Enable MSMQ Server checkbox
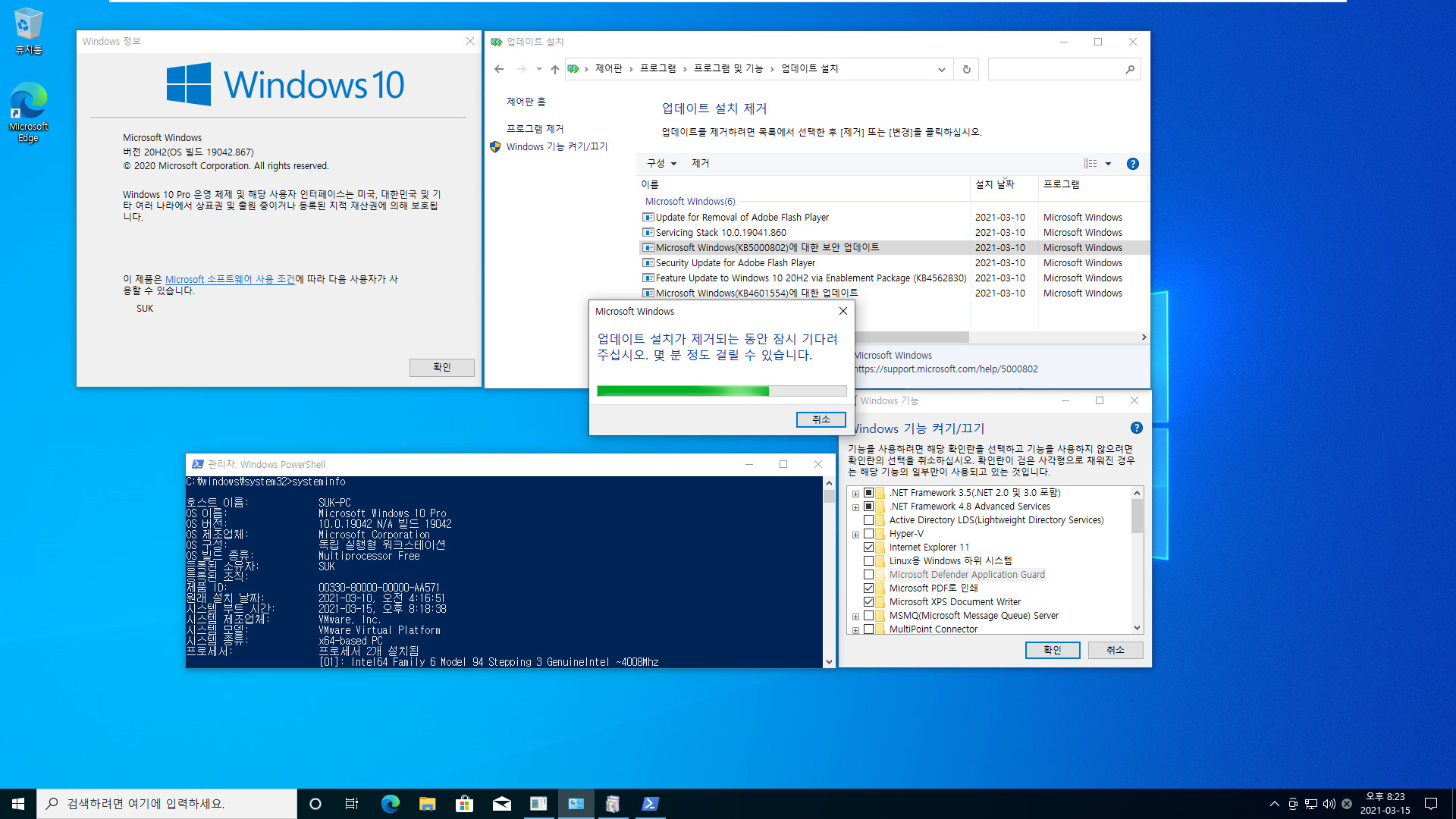Viewport: 1456px width, 819px height. (x=869, y=615)
